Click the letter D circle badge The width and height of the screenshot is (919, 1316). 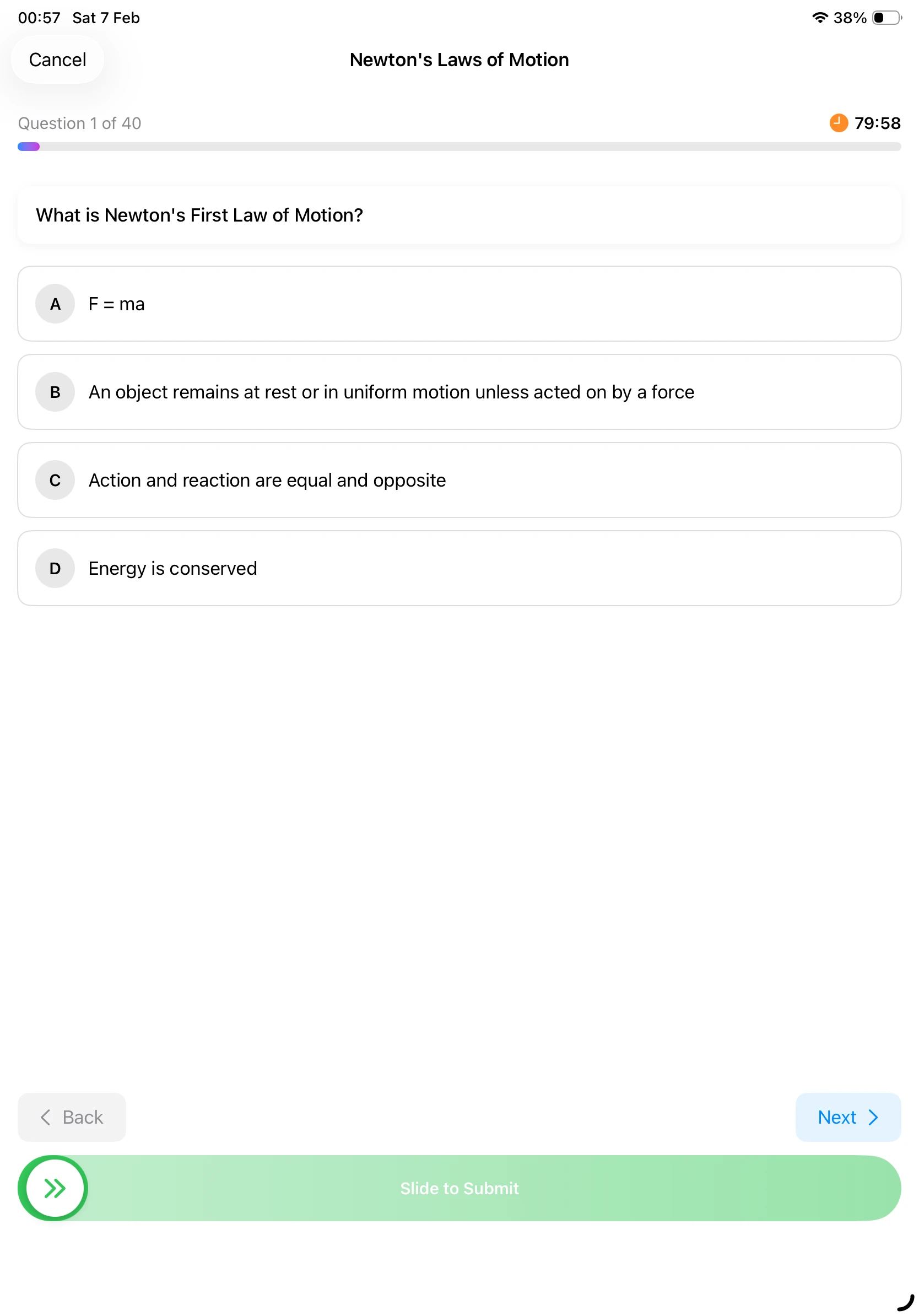click(55, 568)
